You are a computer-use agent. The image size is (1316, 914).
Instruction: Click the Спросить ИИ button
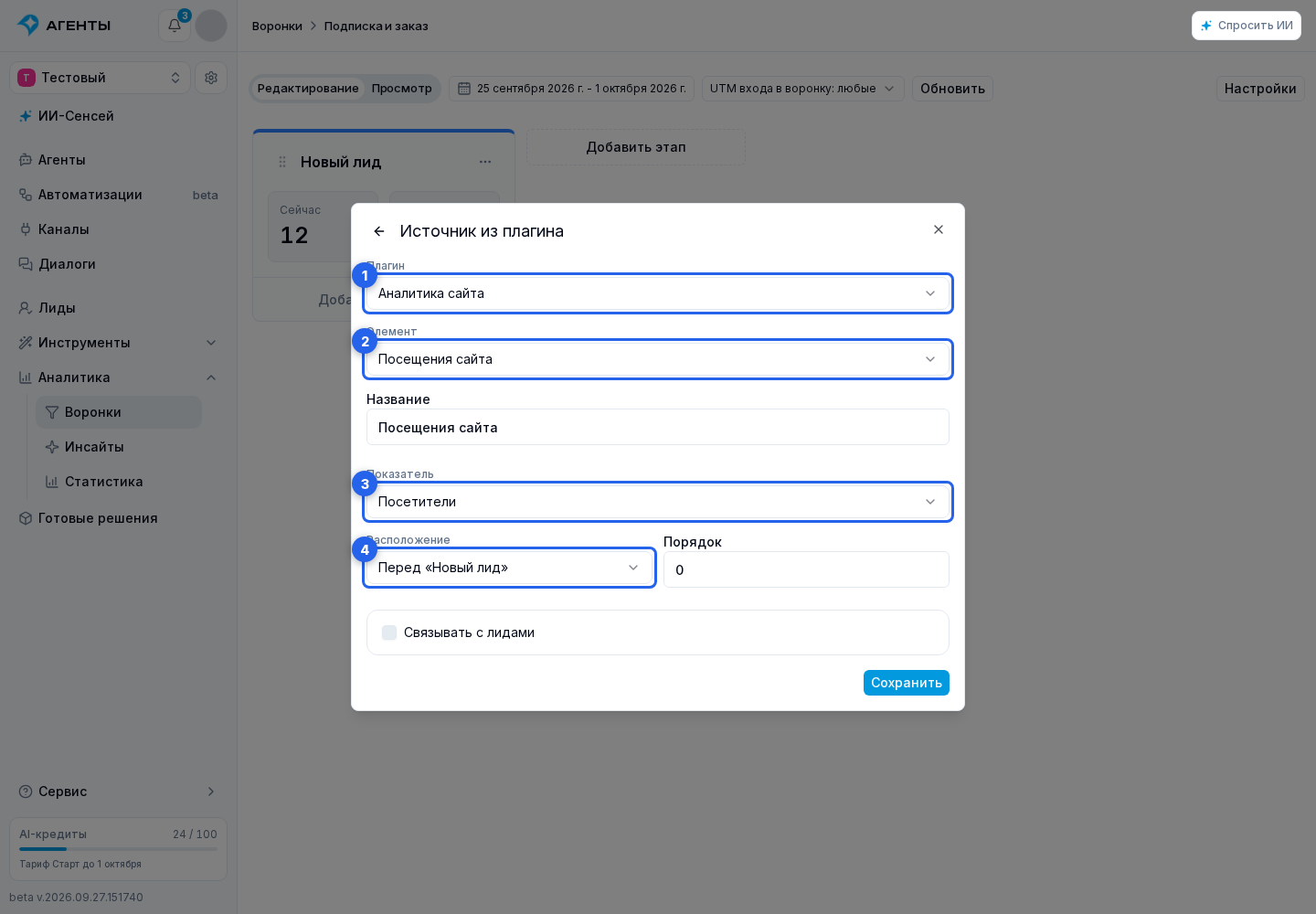[1247, 26]
